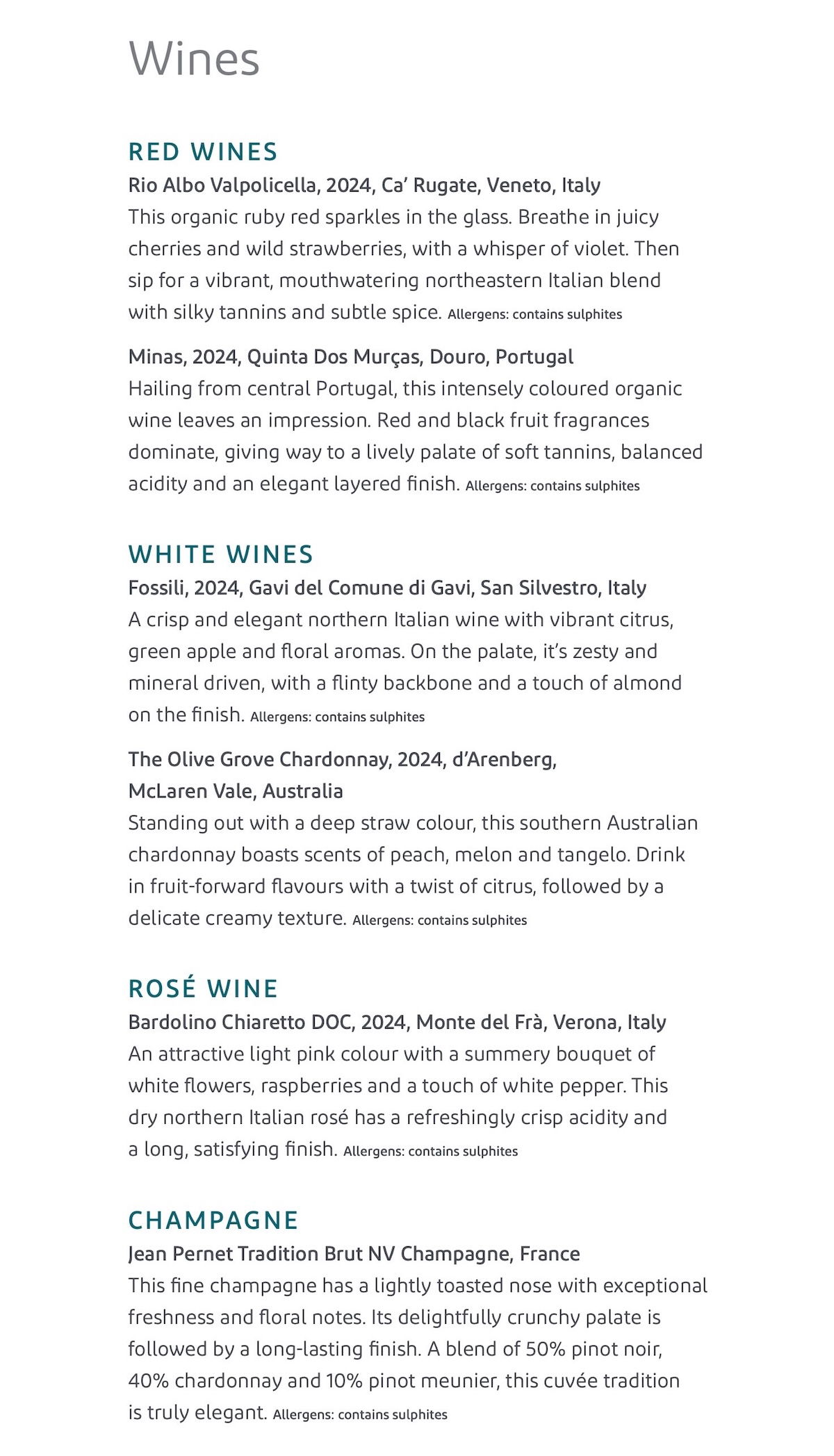Click the allergens note under Minas description
The image size is (834, 1456).
[553, 486]
